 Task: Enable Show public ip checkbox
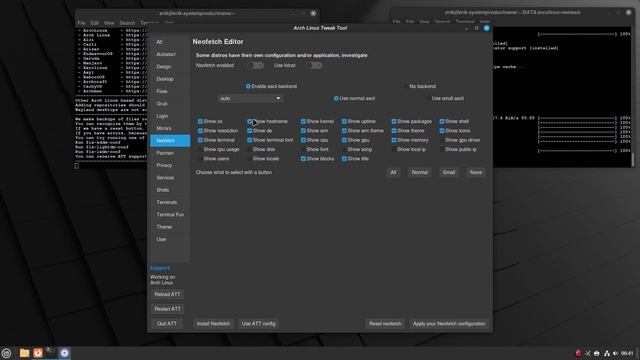(442, 149)
